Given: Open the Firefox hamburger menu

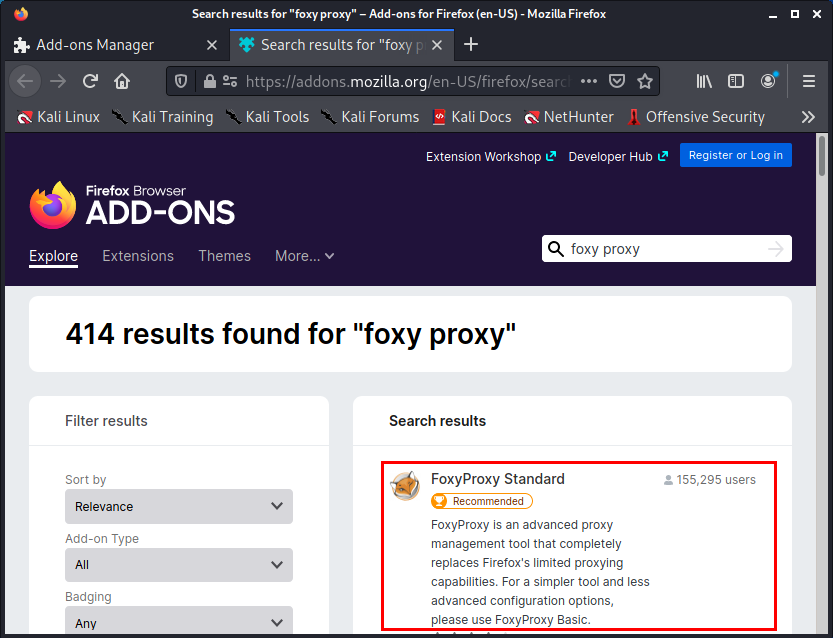Looking at the screenshot, I should click(x=809, y=81).
